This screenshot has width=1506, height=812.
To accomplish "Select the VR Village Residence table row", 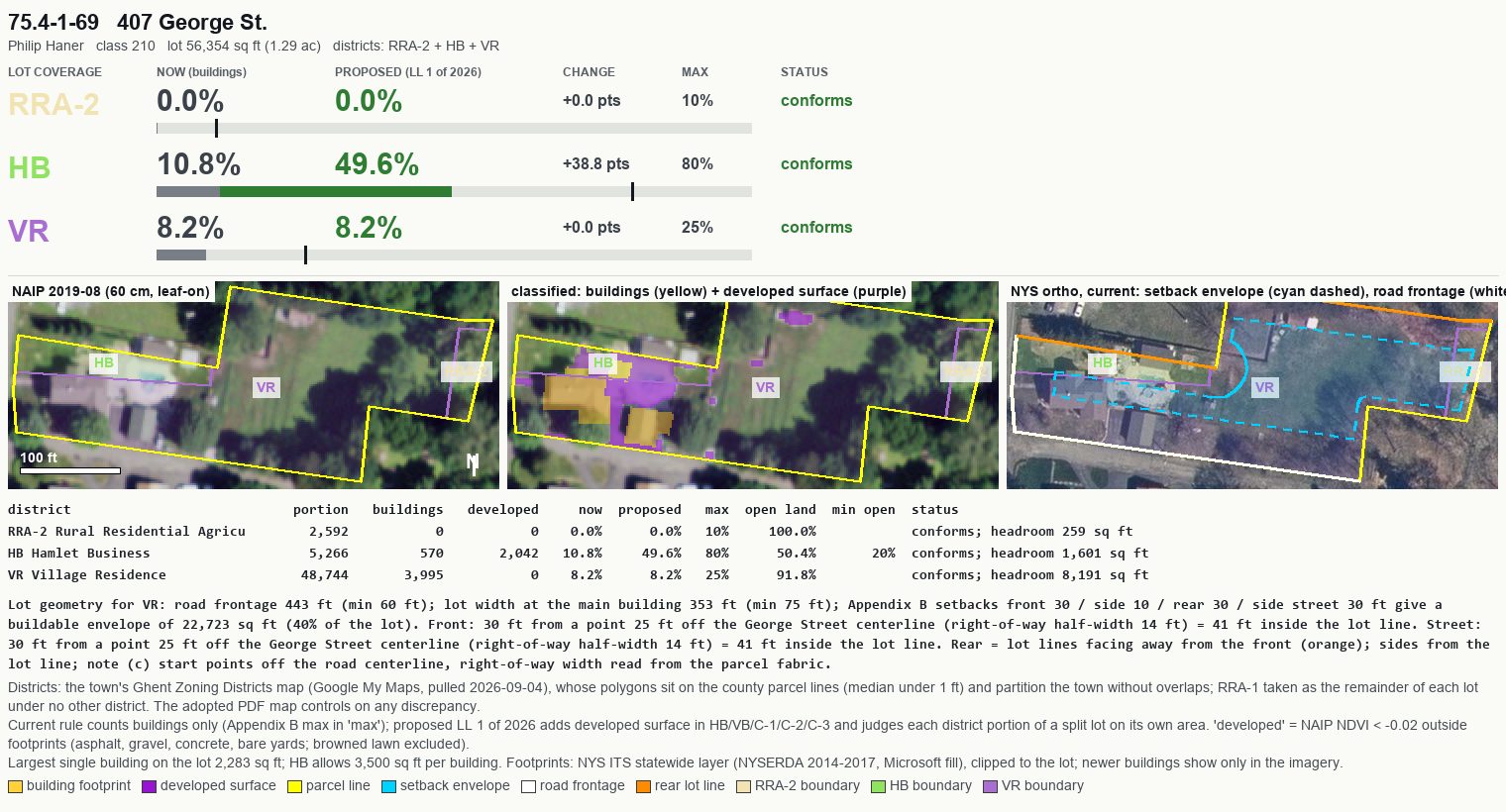I will [579, 575].
